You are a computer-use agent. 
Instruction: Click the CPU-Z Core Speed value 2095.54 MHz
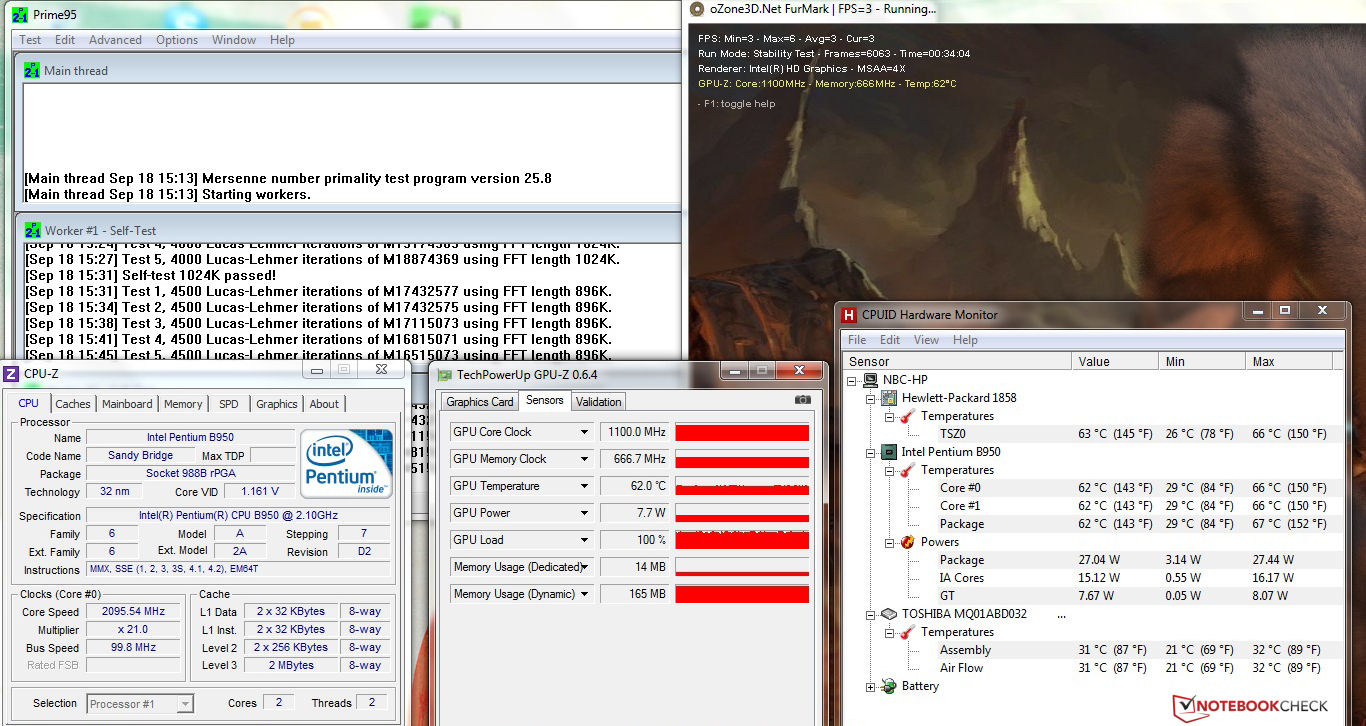click(134, 612)
